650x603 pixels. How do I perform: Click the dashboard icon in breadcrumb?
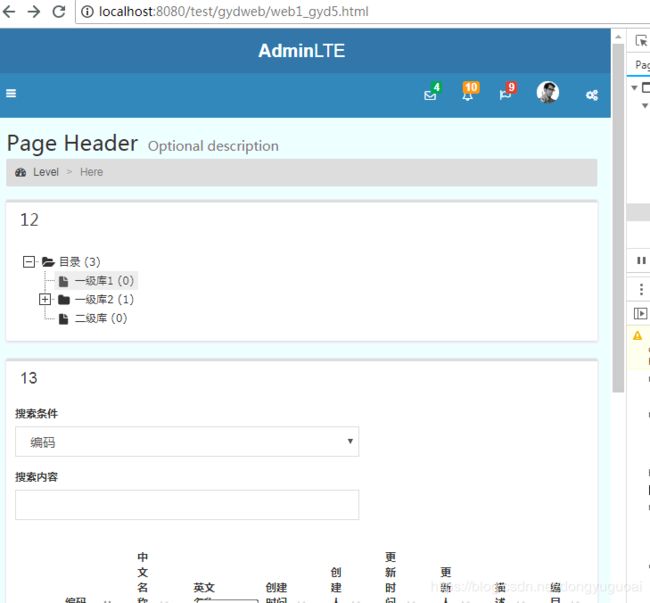click(21, 172)
